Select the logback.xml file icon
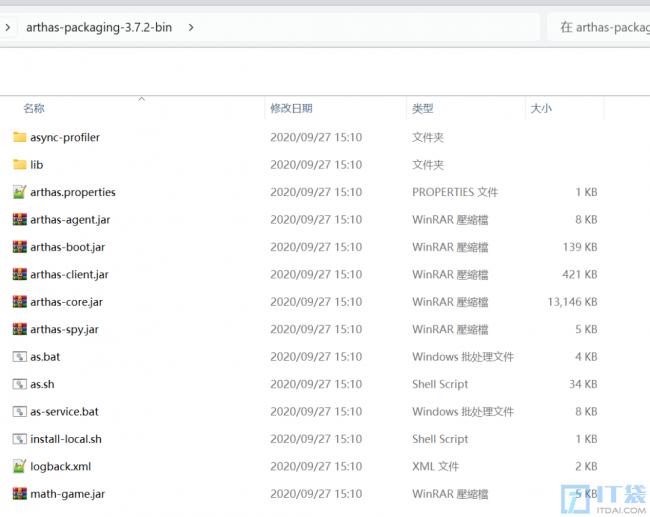Screen dimensions: 650x517 click(x=19, y=466)
